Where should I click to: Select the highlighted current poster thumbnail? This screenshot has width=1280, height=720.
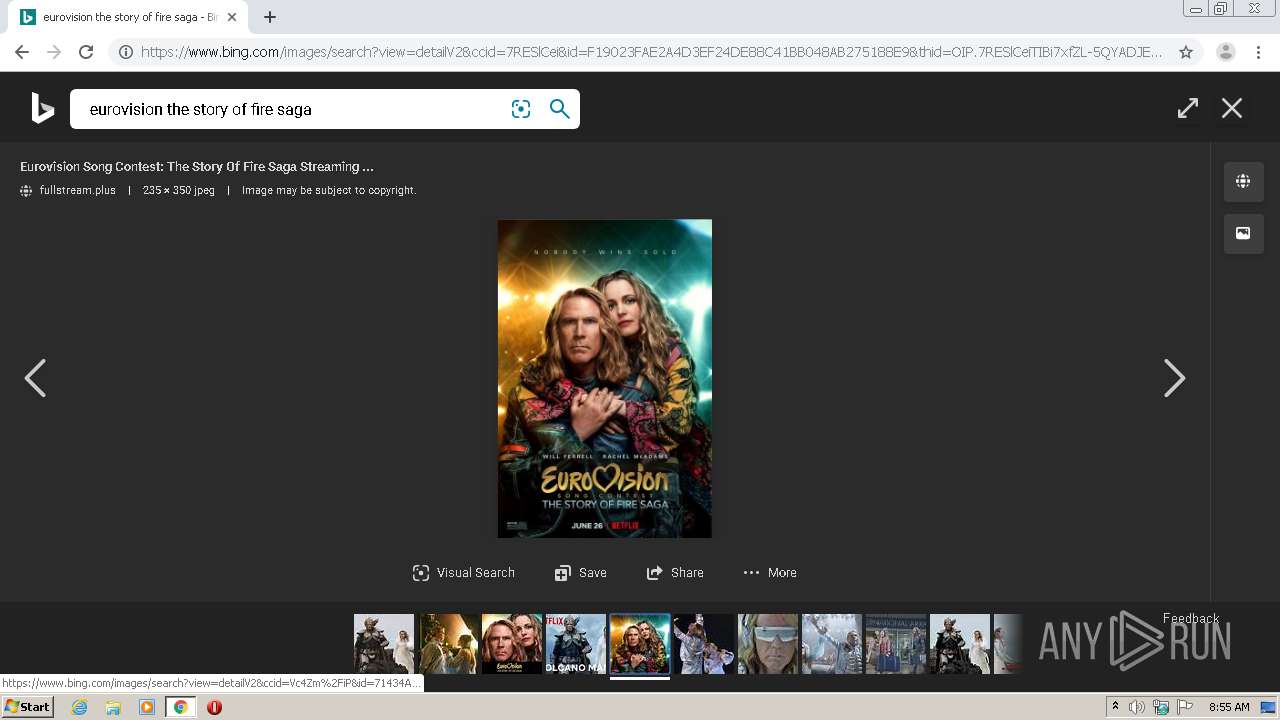[x=640, y=644]
